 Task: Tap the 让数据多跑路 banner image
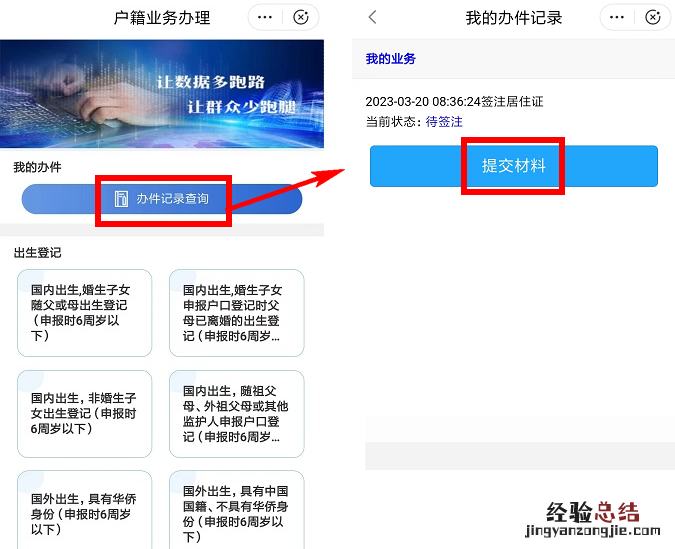162,94
